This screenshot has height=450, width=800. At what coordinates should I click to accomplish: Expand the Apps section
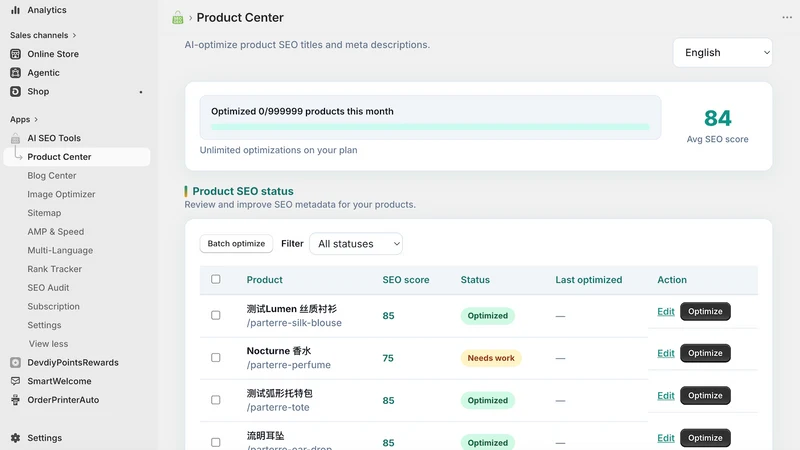[x=23, y=119]
